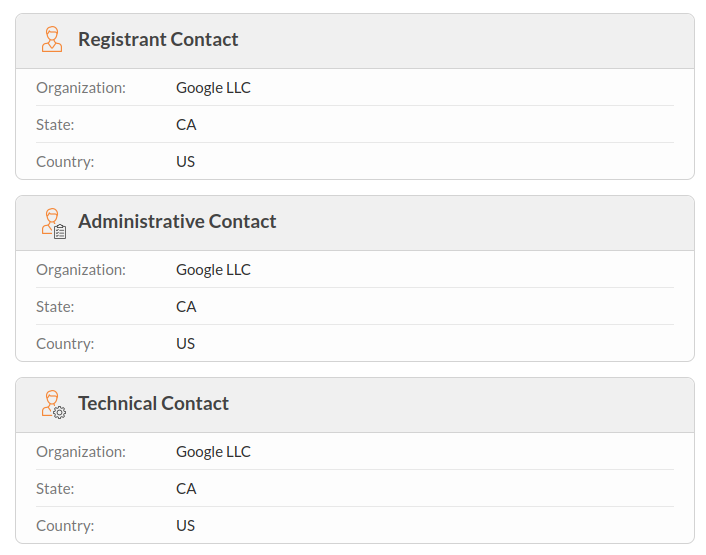The width and height of the screenshot is (706, 555).
Task: Select the Registrant Contact heading
Action: tap(158, 40)
